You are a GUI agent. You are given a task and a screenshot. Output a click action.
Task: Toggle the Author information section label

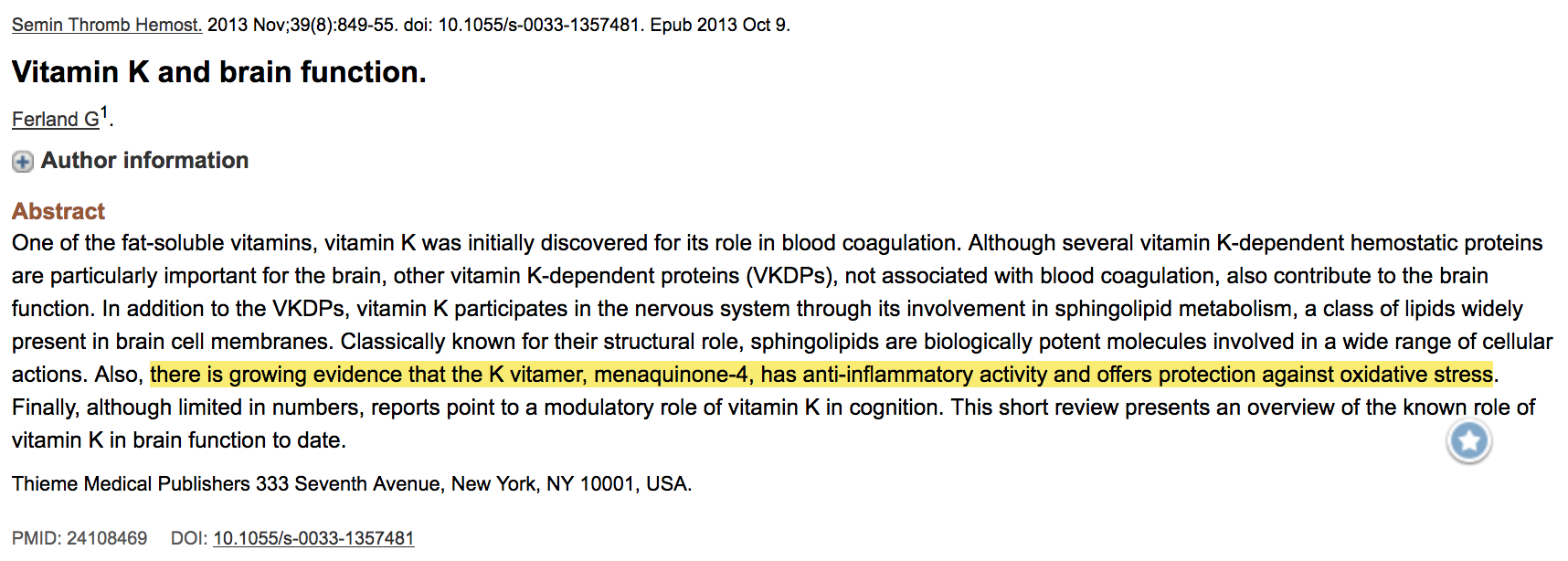tap(144, 161)
